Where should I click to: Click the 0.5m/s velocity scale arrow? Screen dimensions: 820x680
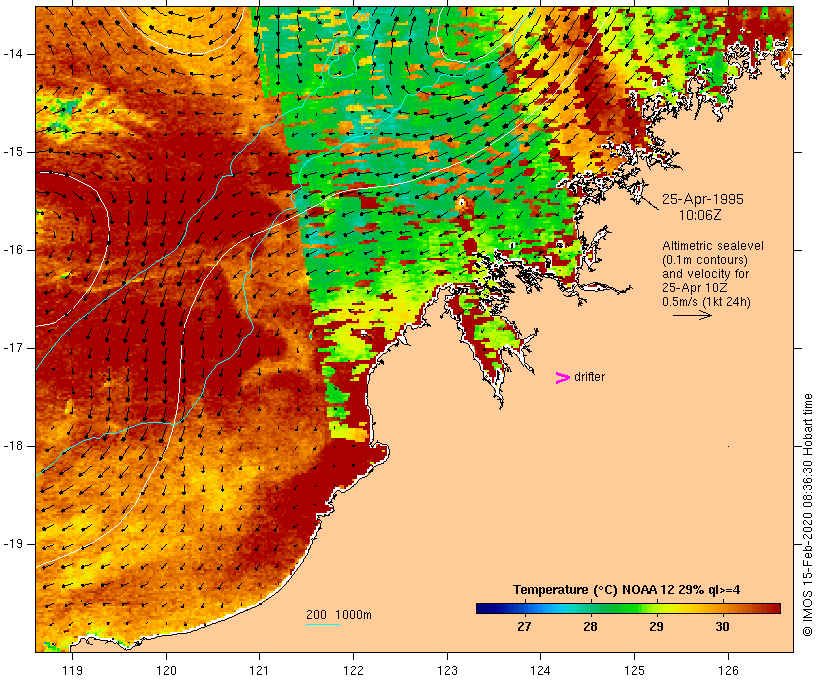click(692, 315)
